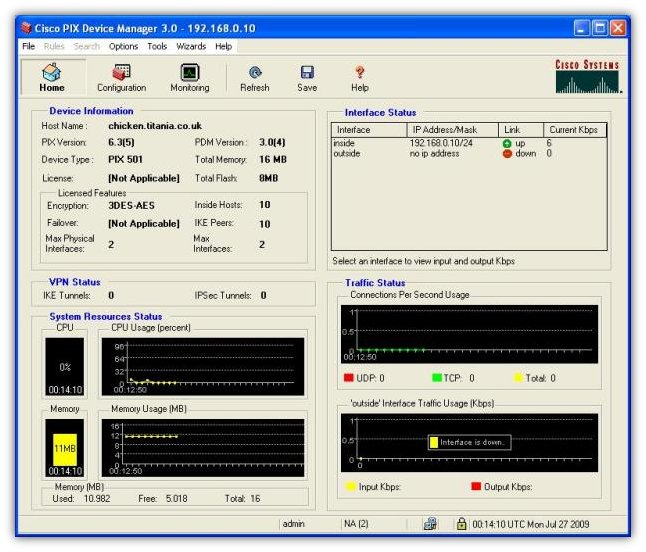Select the inside interface row
This screenshot has width=646, height=552.
click(469, 143)
